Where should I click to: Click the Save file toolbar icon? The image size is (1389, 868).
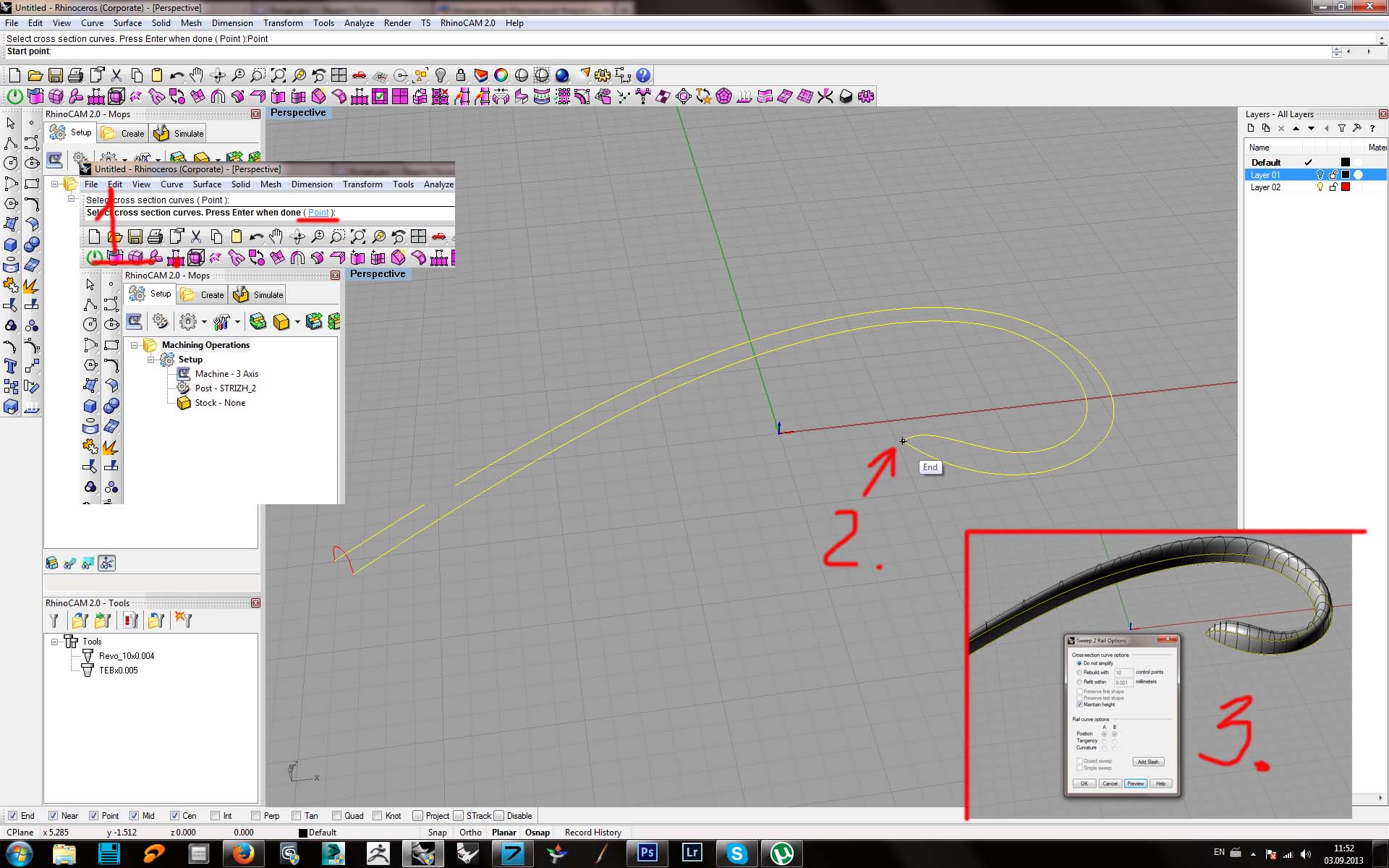click(x=55, y=75)
